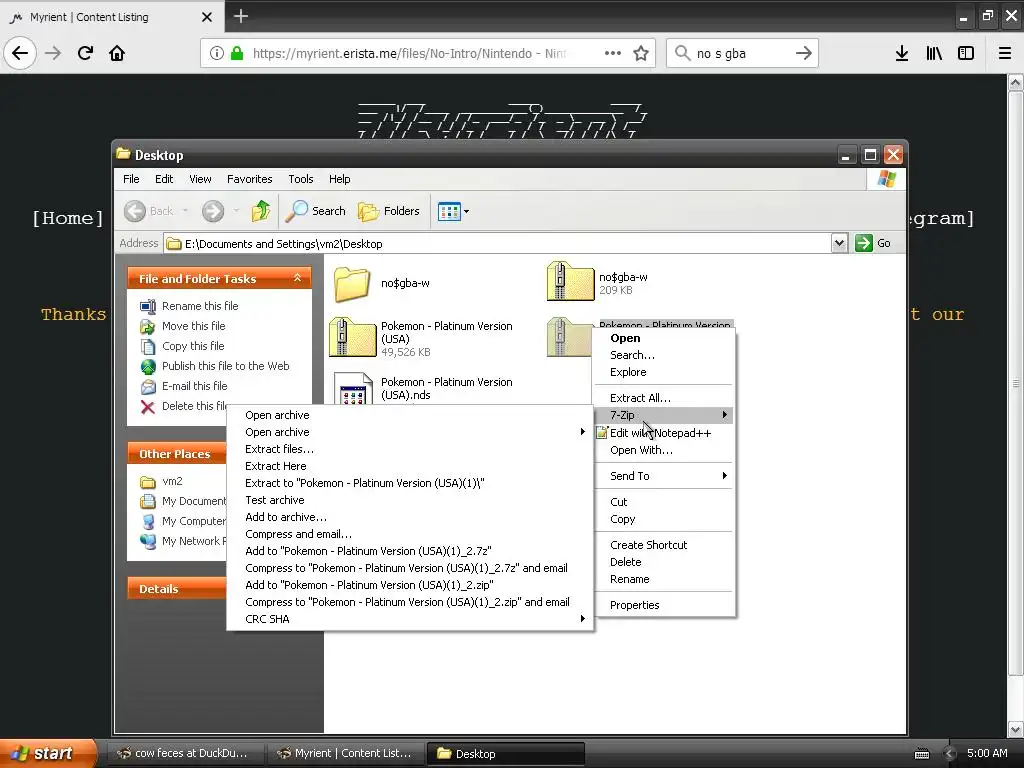
Task: Expand Send To submenu
Action: (x=664, y=476)
